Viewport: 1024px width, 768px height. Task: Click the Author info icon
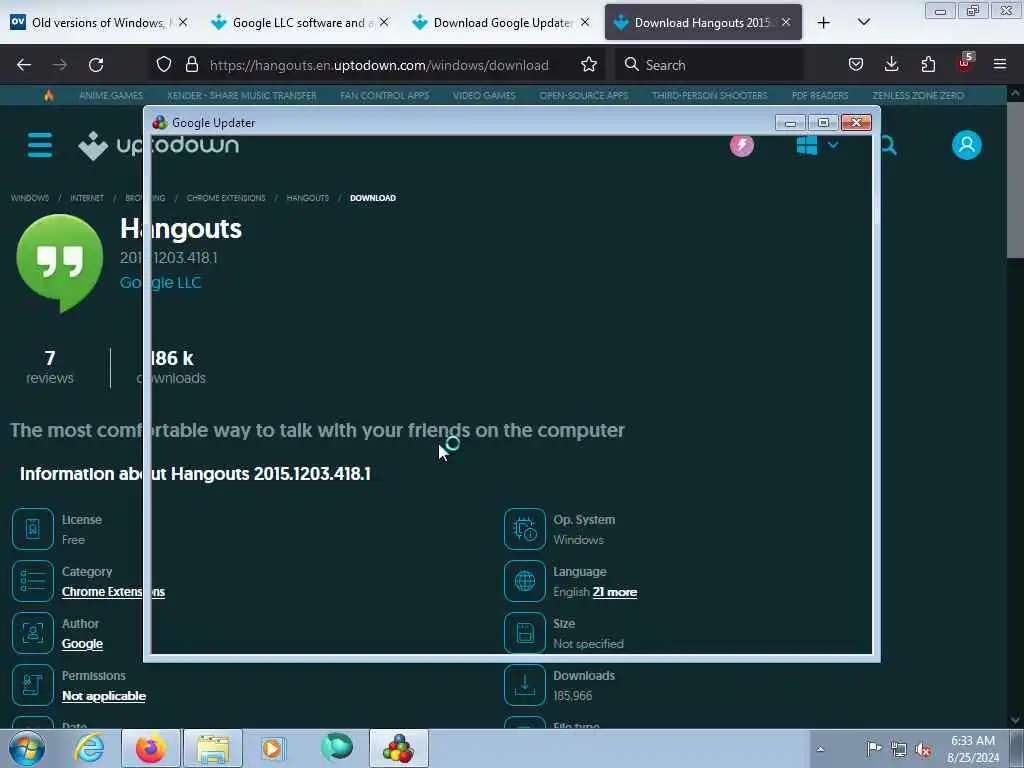(33, 633)
